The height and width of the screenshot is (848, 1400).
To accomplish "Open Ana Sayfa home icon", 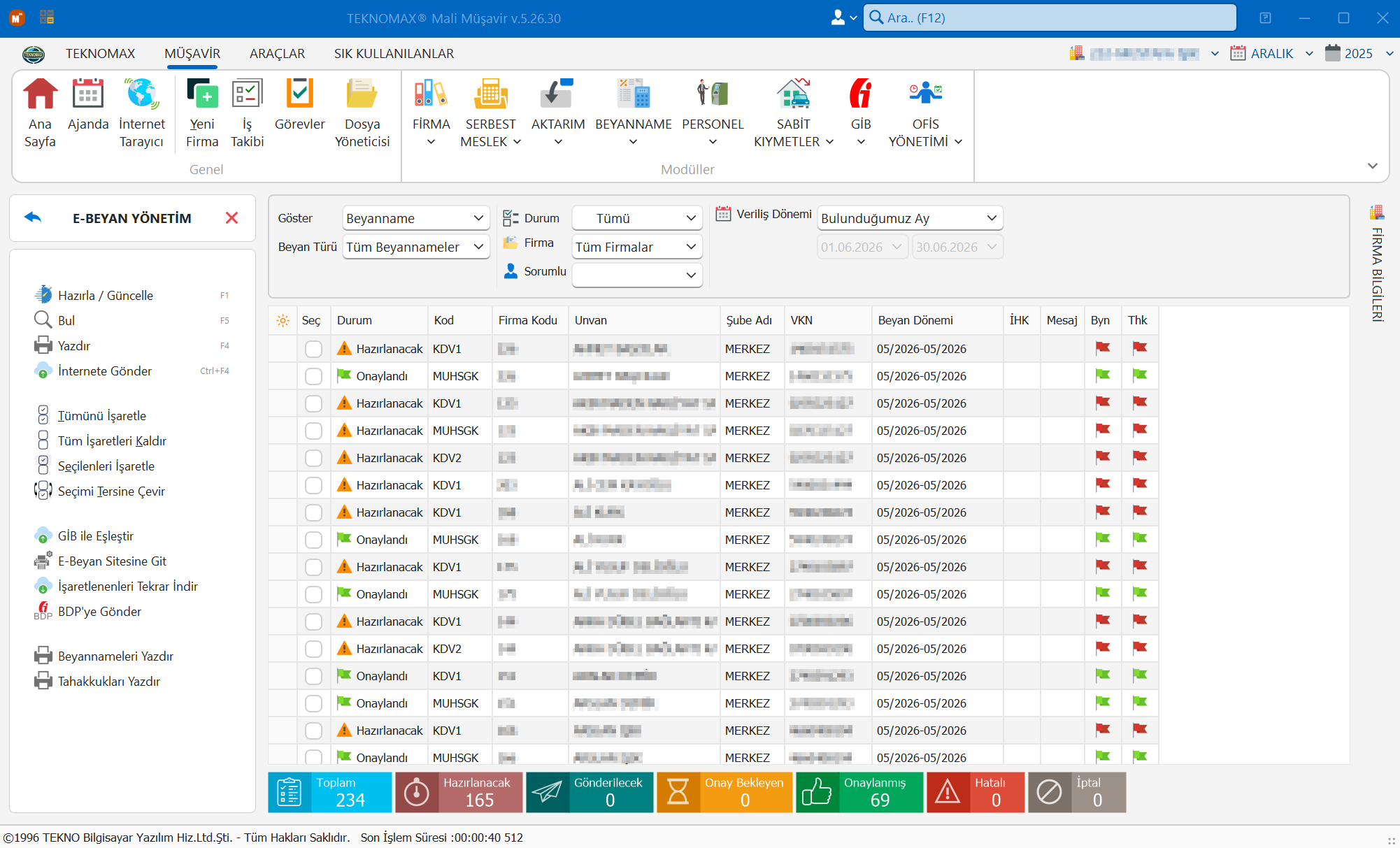I will pos(40,113).
